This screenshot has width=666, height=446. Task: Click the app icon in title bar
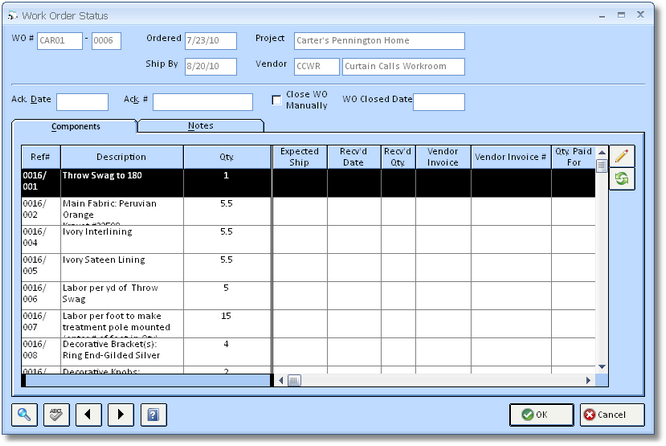[12, 16]
